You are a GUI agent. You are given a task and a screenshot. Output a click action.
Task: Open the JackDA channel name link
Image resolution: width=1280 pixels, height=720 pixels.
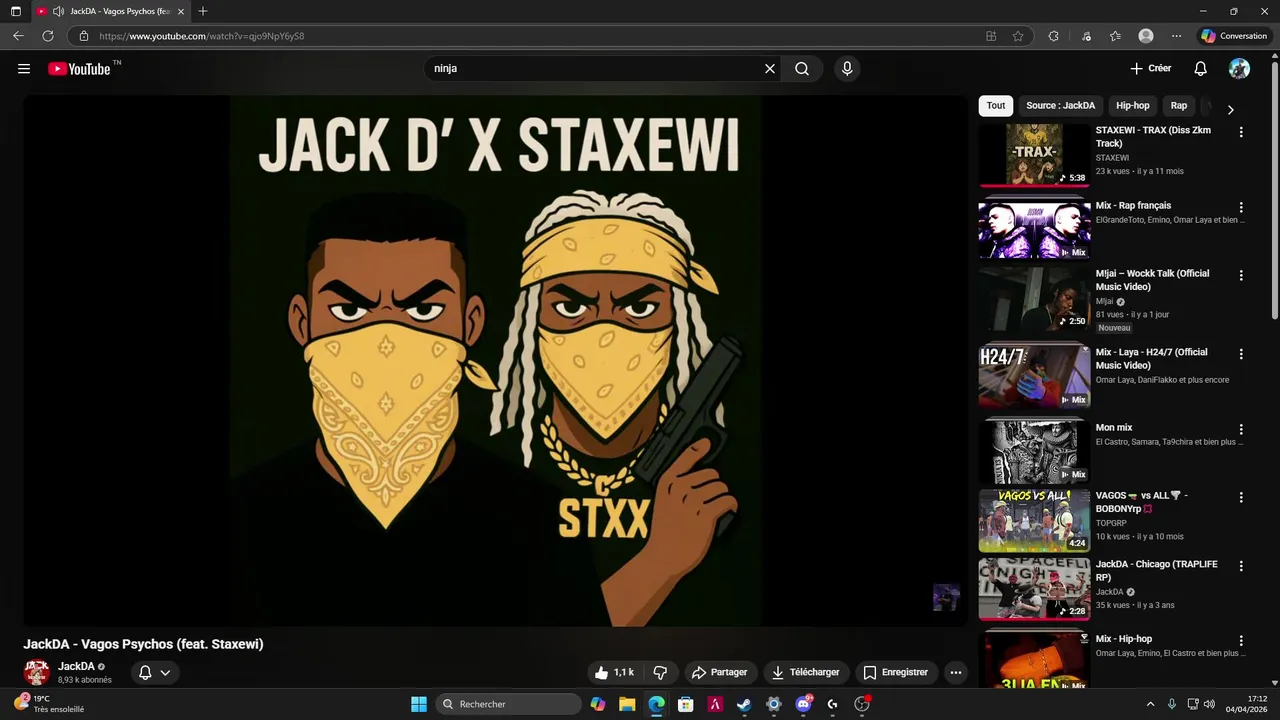(x=76, y=666)
